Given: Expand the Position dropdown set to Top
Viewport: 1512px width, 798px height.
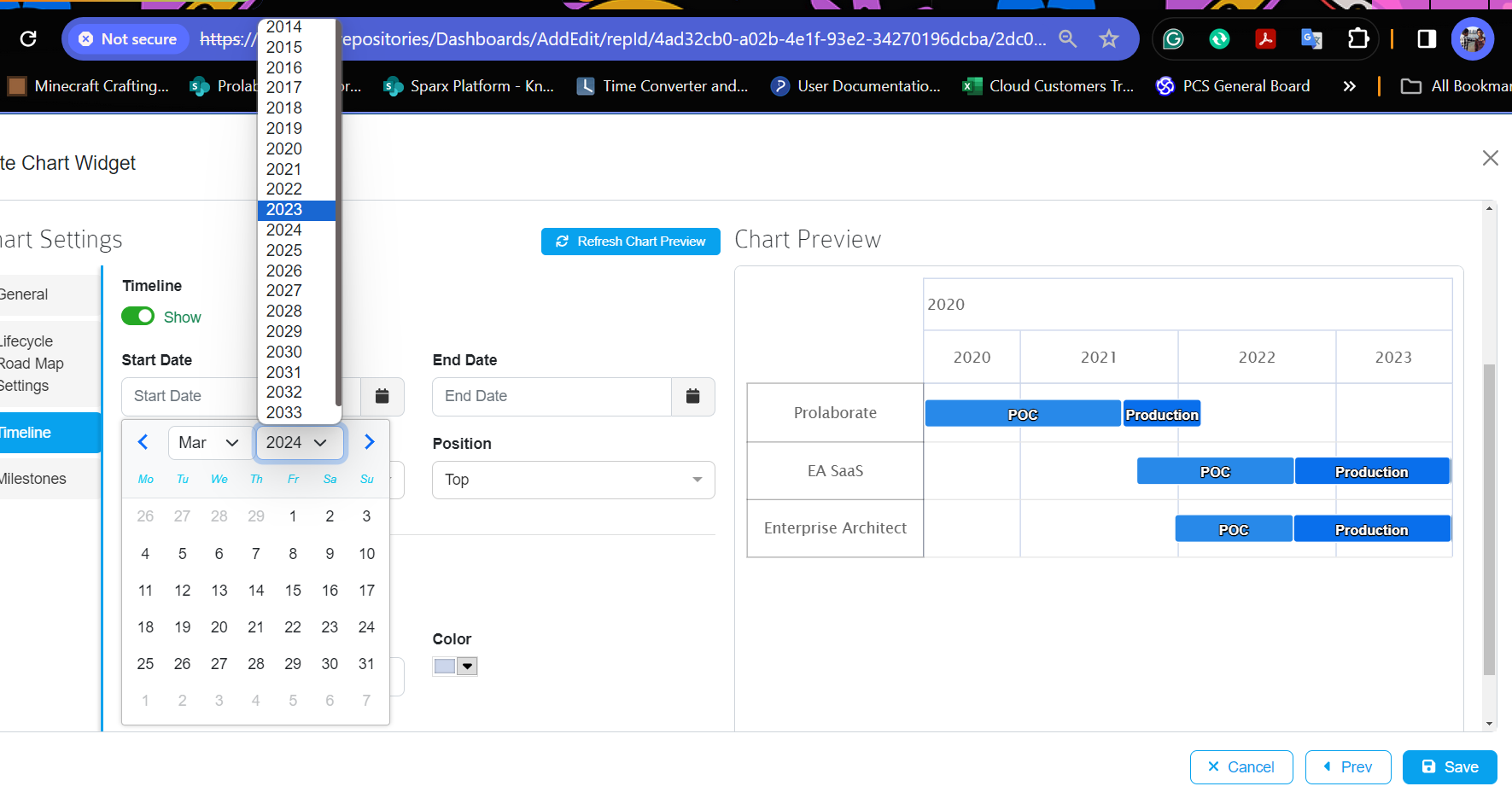Looking at the screenshot, I should (x=574, y=480).
